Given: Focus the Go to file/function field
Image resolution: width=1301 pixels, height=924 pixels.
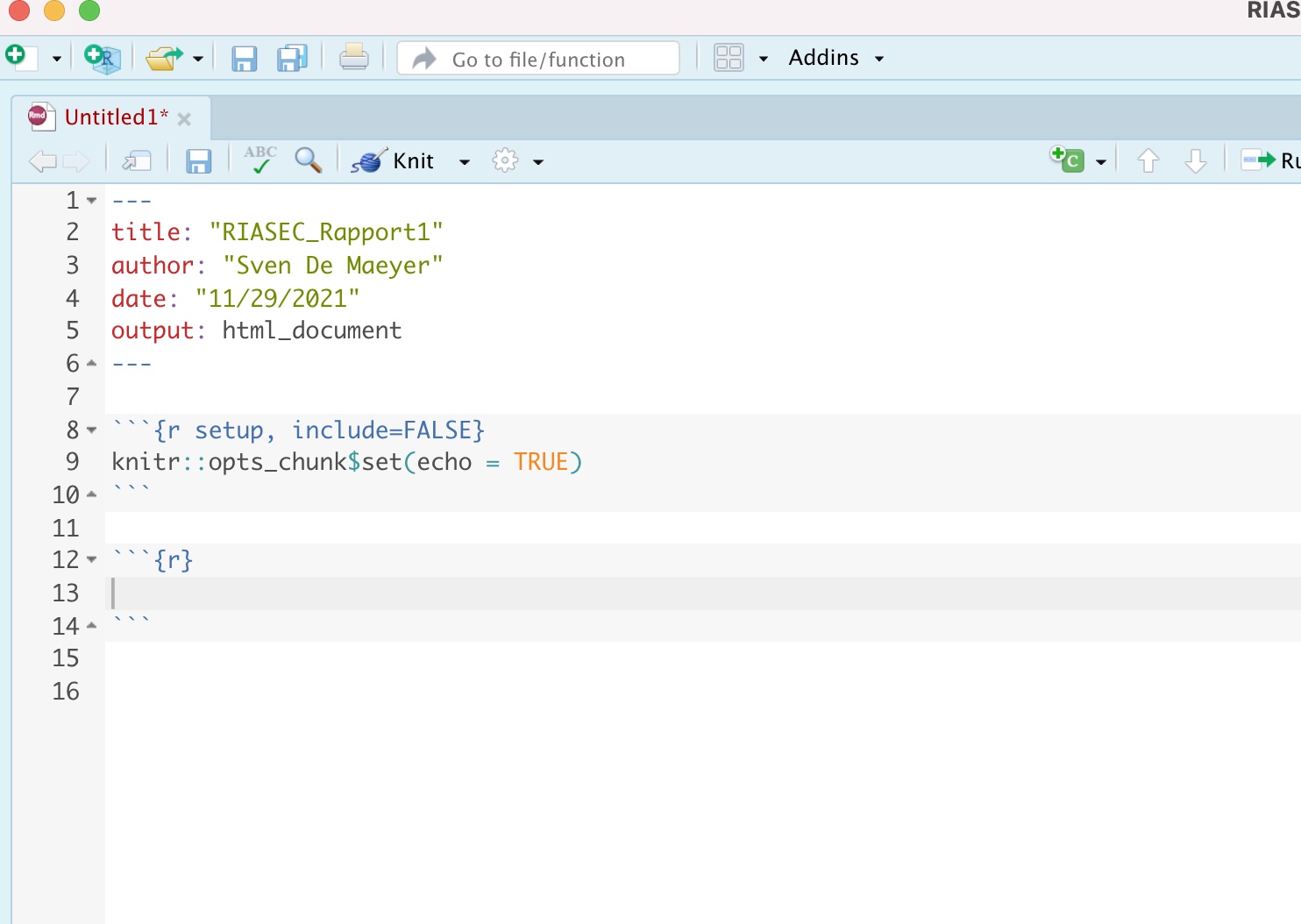Looking at the screenshot, I should pyautogui.click(x=538, y=59).
